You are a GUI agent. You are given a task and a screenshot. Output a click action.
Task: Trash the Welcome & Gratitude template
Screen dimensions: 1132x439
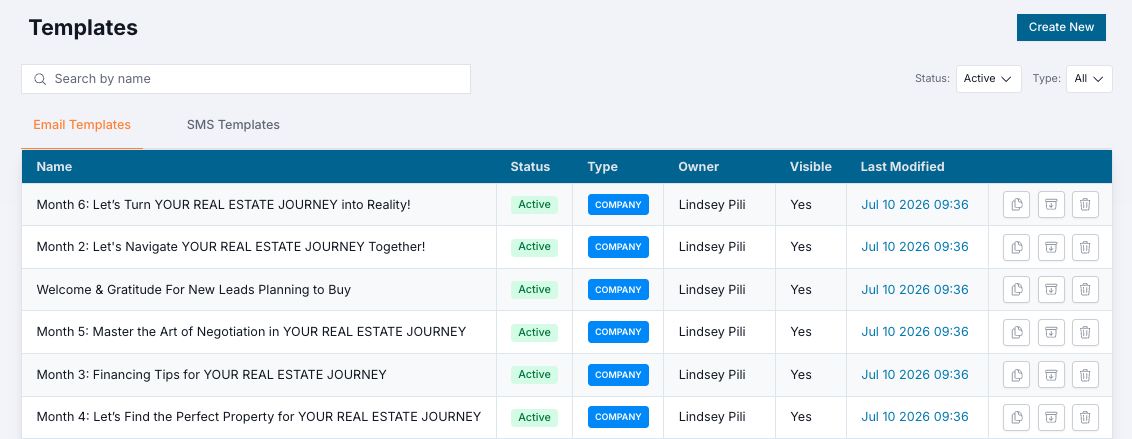1085,290
